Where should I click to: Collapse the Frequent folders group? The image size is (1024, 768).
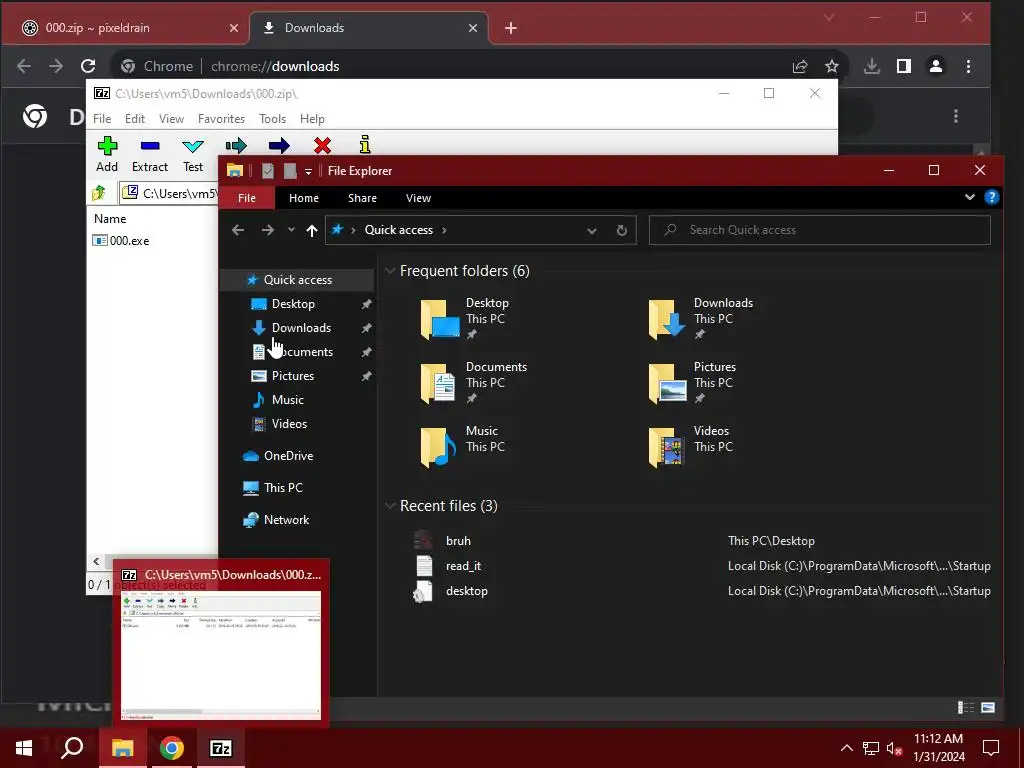(x=390, y=270)
